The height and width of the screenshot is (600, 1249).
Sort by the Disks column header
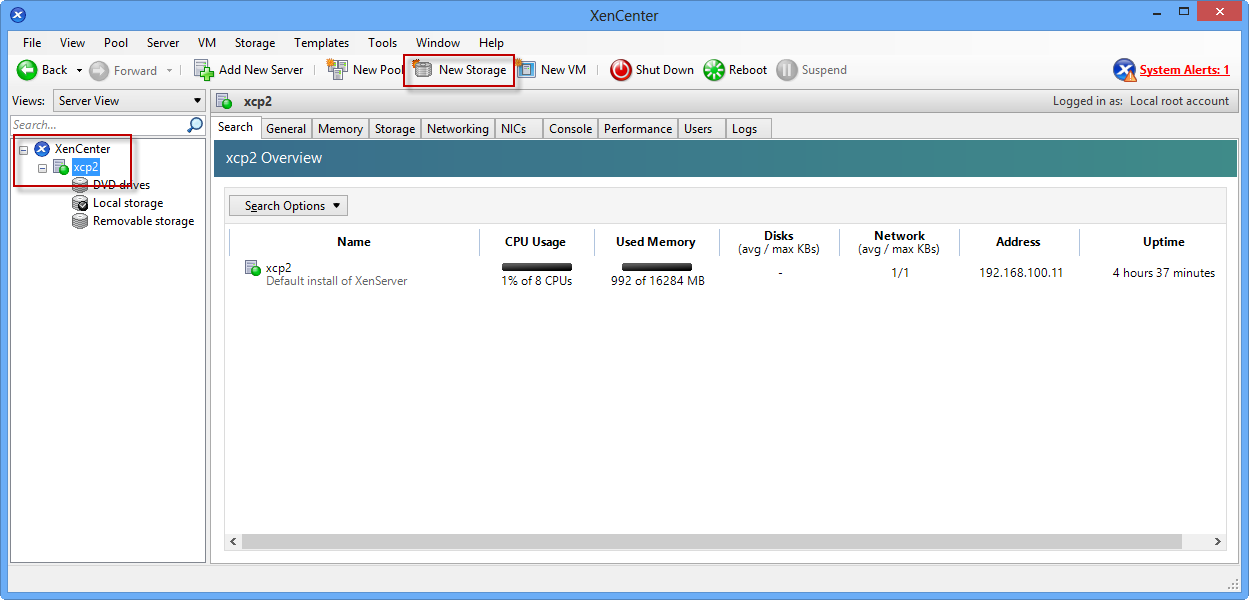(779, 242)
